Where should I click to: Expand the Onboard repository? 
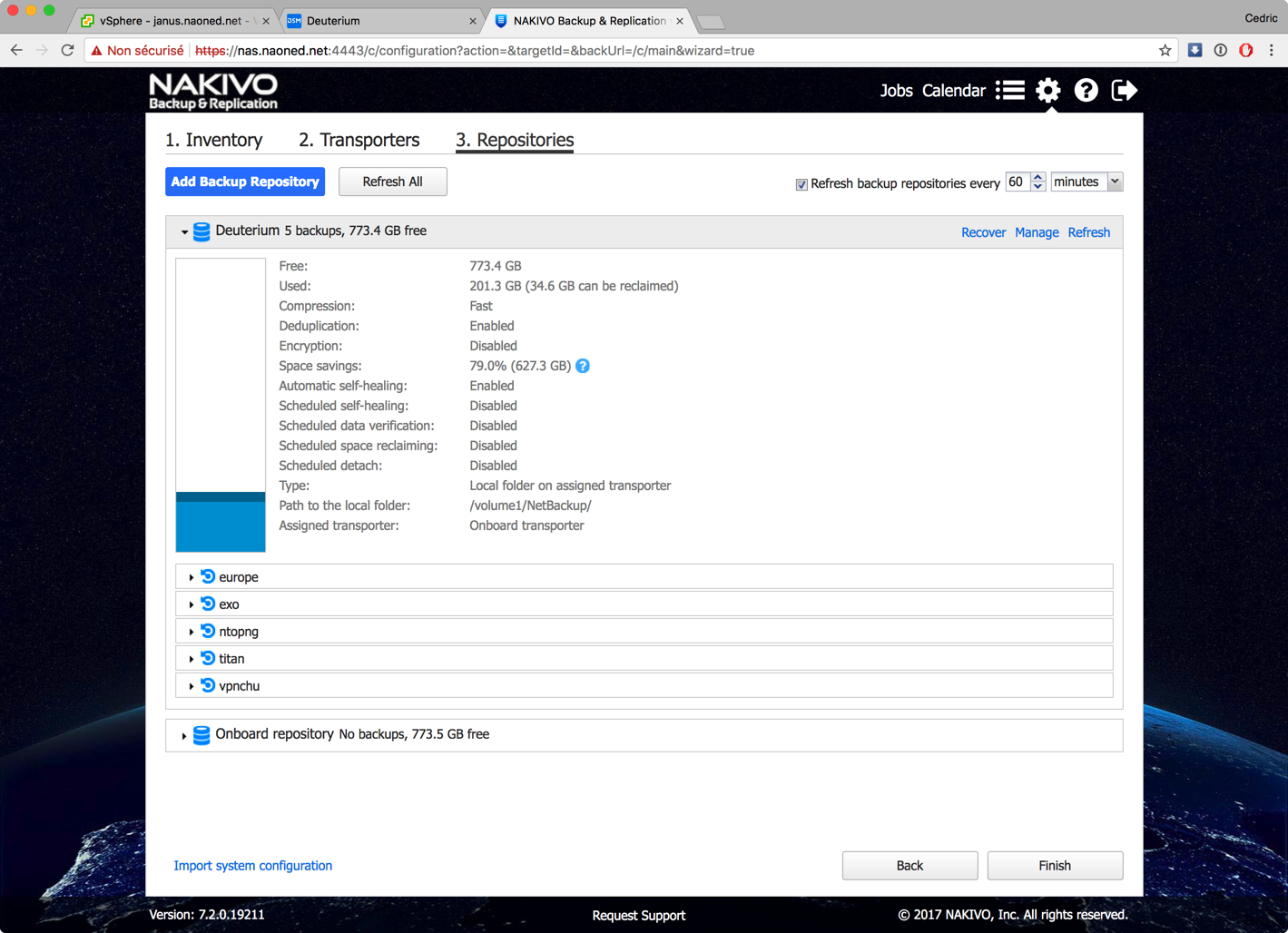[184, 735]
